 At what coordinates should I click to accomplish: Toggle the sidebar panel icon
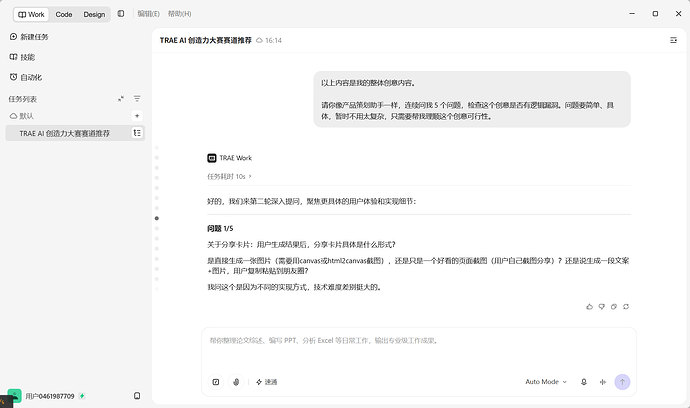click(121, 14)
